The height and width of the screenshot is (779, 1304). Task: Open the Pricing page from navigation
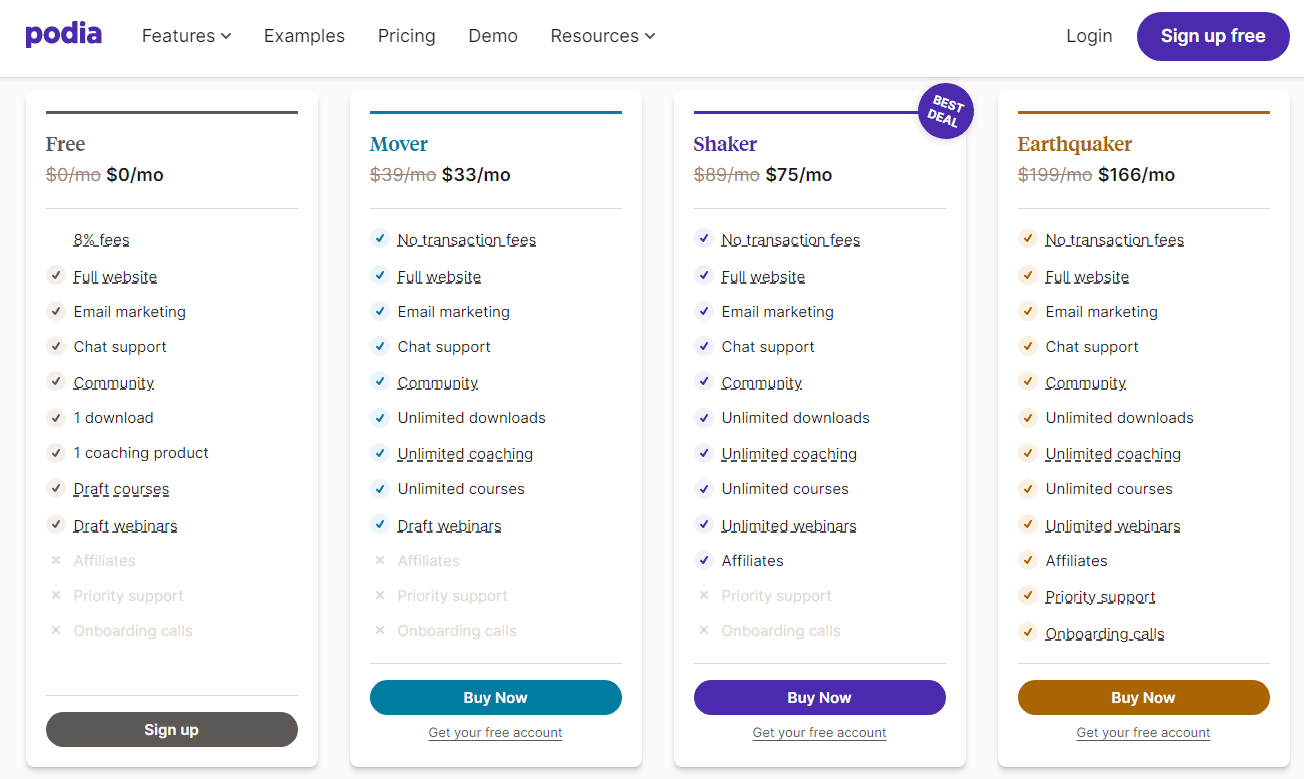coord(407,36)
